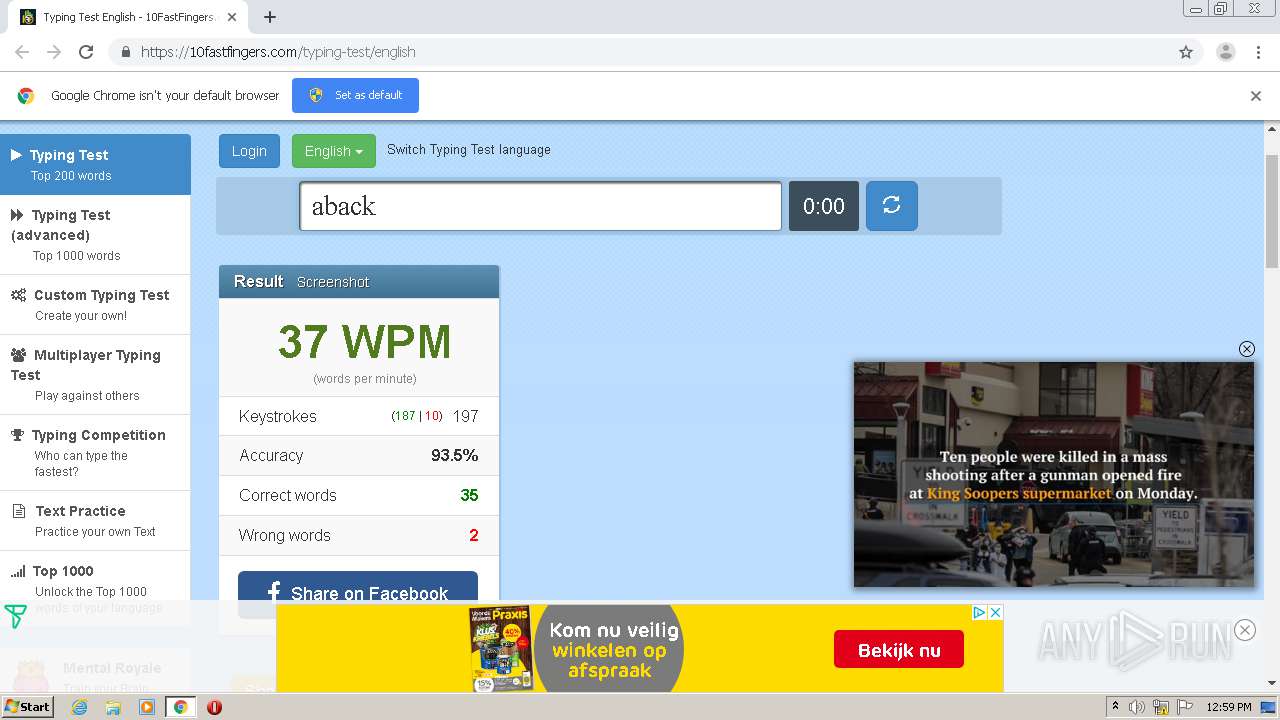Show hidden tray icons arrow
Viewport: 1280px width, 720px height.
click(1115, 707)
